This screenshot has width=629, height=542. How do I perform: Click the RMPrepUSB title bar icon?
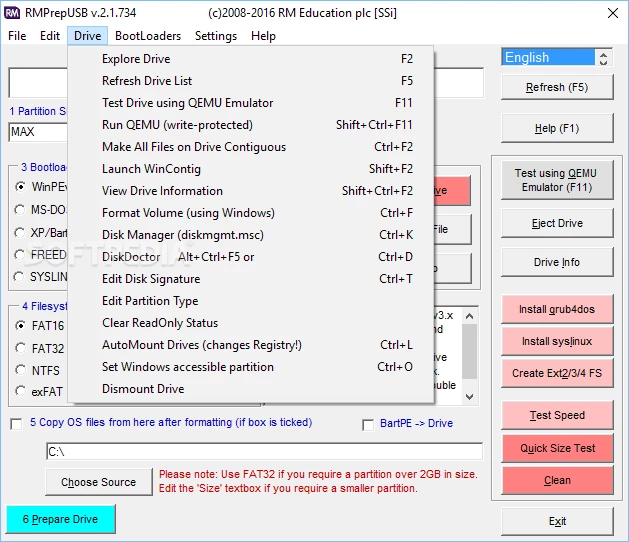pyautogui.click(x=13, y=12)
